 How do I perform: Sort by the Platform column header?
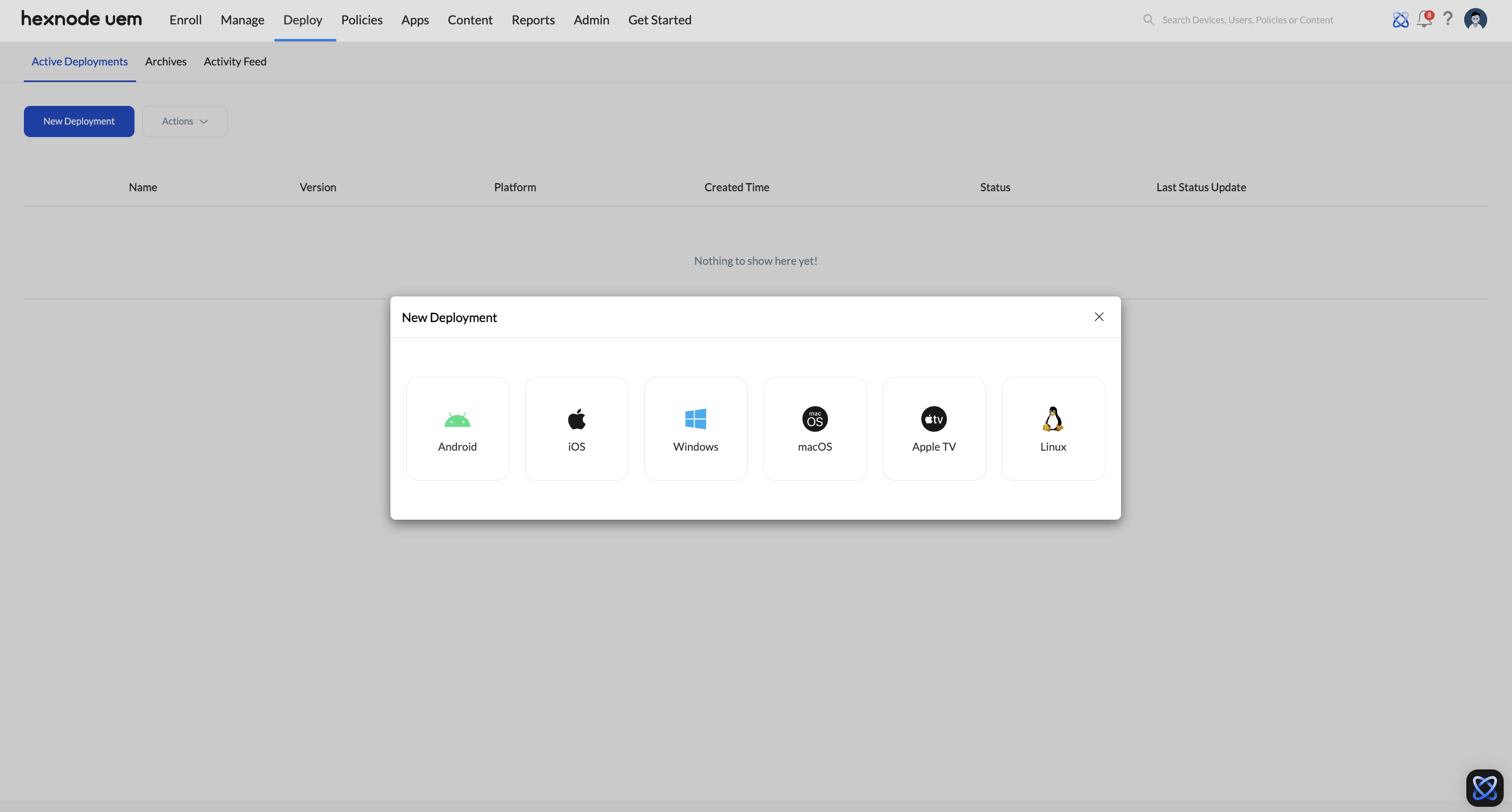click(x=515, y=187)
